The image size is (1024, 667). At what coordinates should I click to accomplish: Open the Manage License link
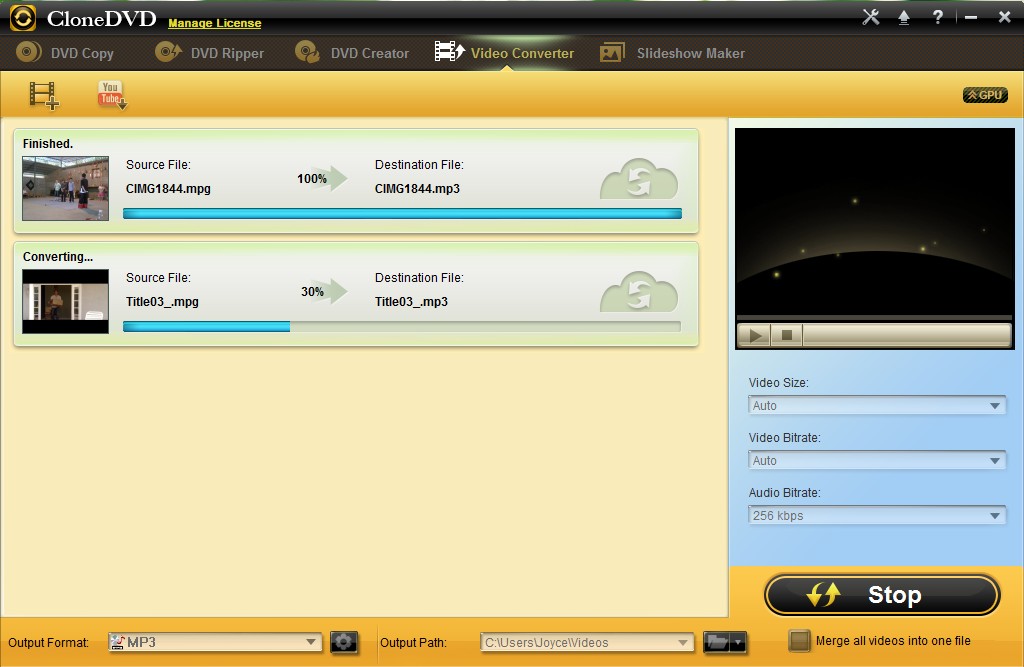(x=215, y=23)
